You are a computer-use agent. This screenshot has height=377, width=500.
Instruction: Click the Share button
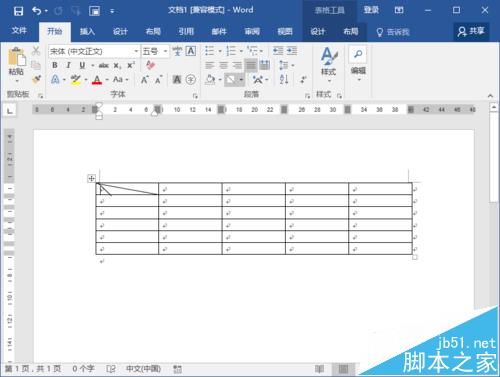(471, 32)
